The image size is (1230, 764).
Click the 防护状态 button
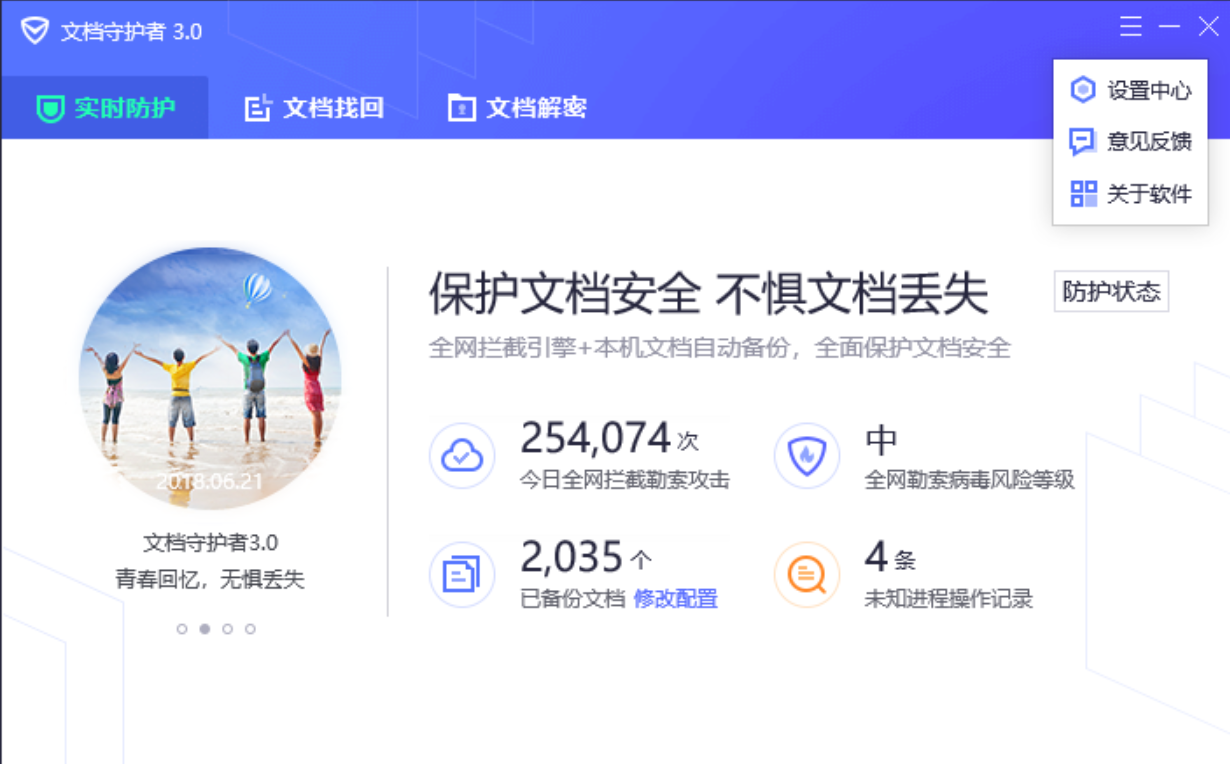click(x=1111, y=292)
